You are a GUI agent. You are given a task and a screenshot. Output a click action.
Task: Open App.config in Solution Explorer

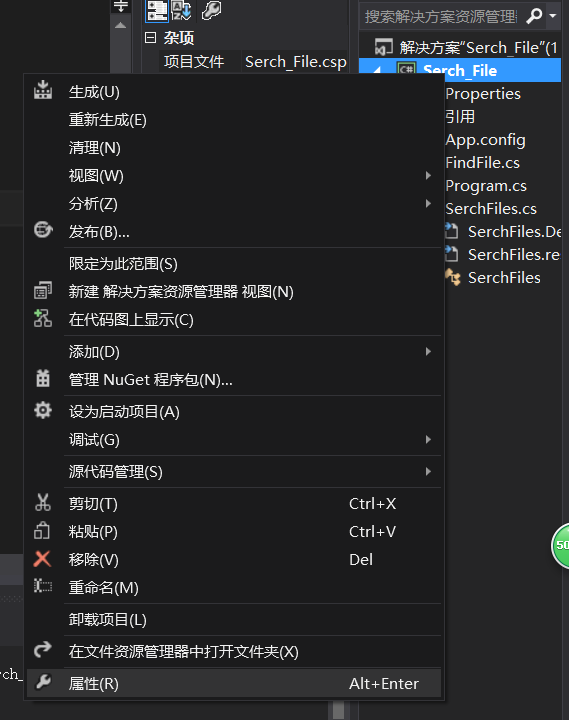485,140
